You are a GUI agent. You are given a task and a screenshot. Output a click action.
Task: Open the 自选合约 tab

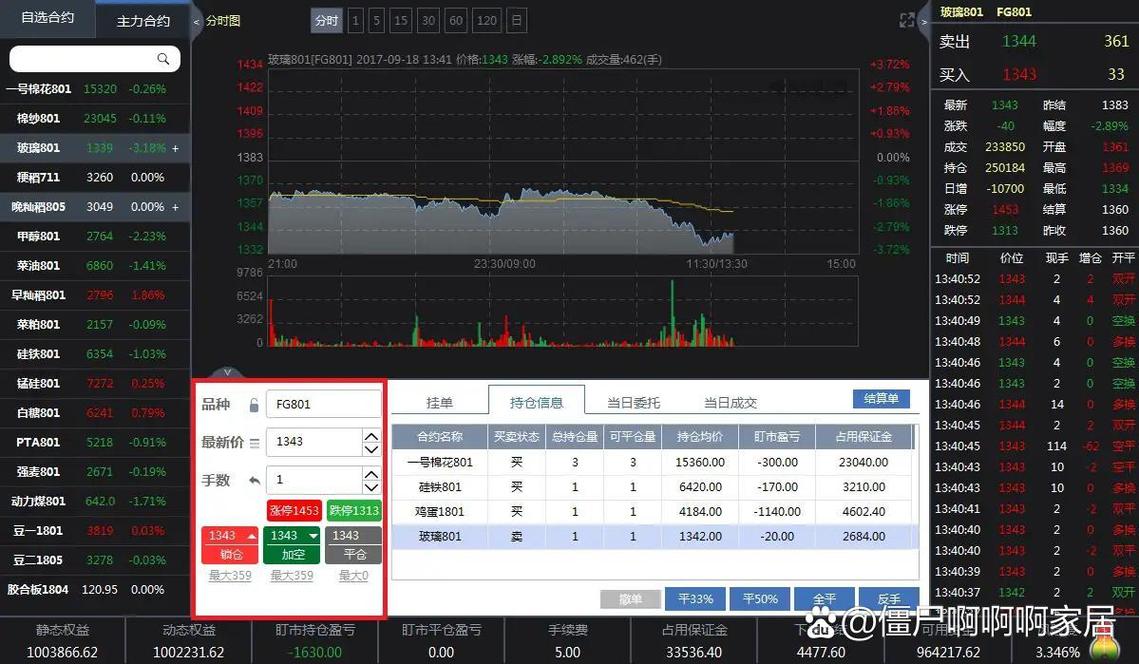click(46, 19)
